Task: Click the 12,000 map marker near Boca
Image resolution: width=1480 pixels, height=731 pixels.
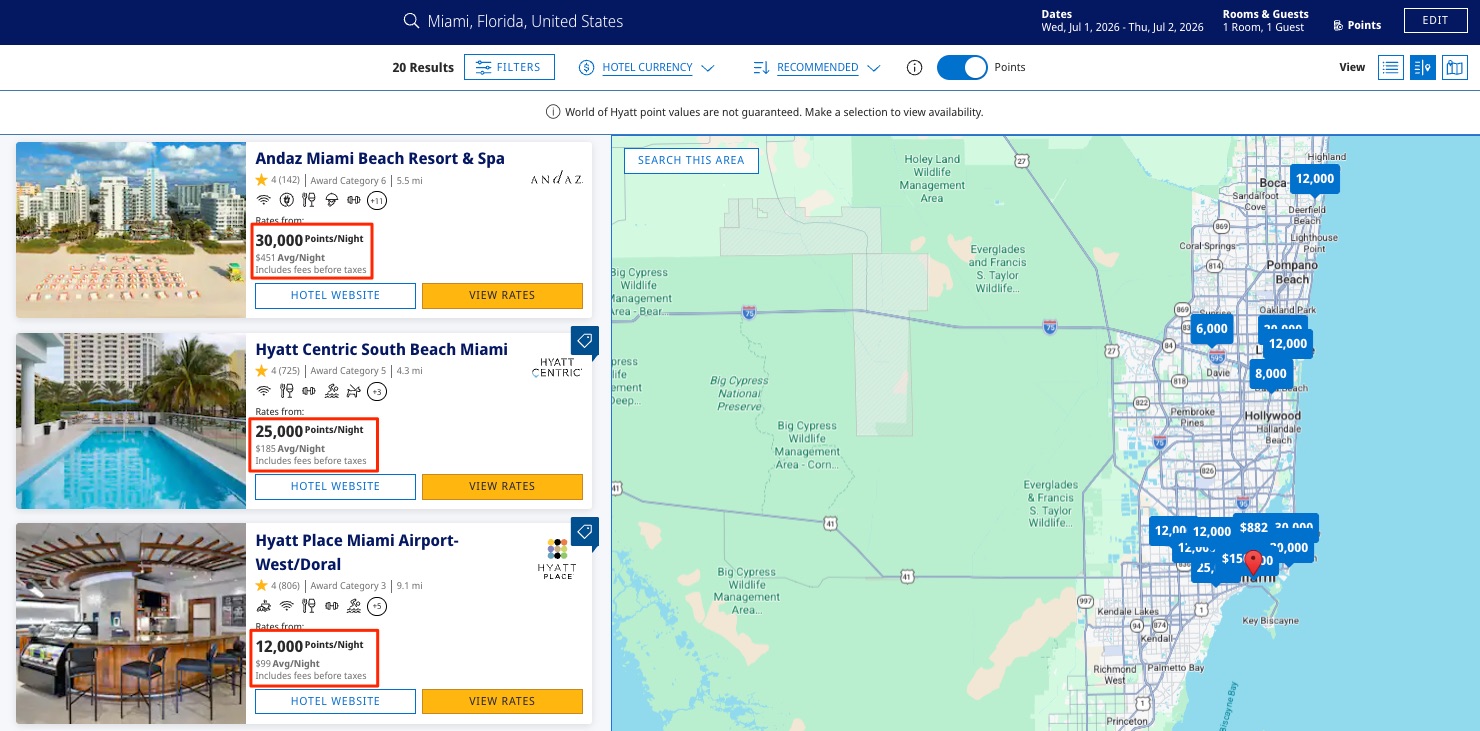Action: click(x=1314, y=181)
